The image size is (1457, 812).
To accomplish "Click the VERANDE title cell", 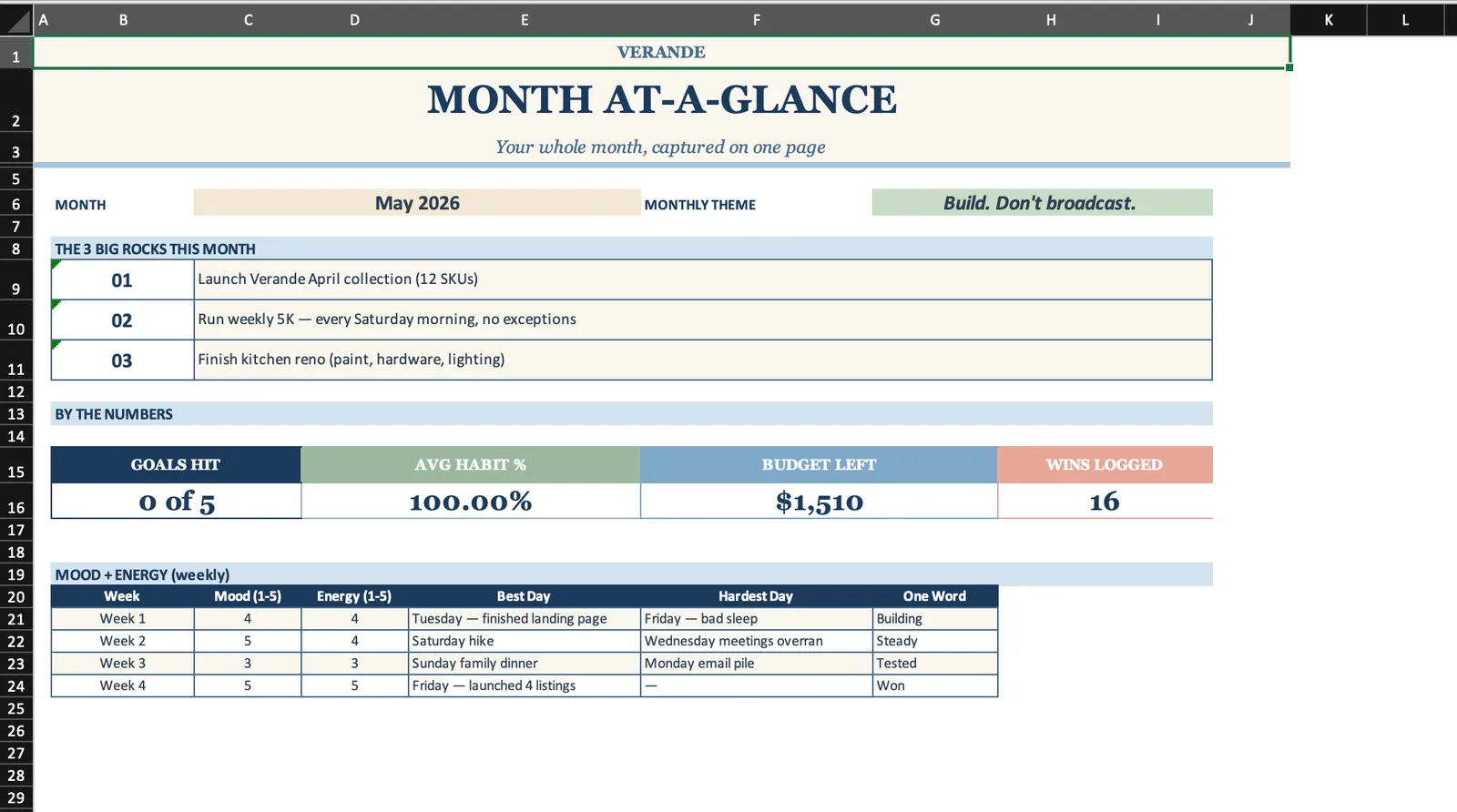I will click(x=661, y=52).
